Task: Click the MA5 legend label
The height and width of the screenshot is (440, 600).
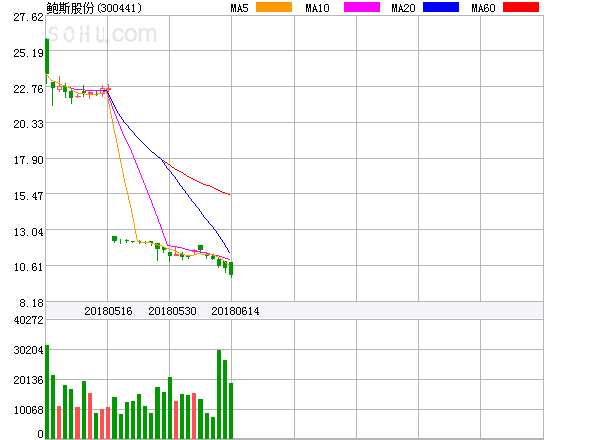Action: pos(239,8)
